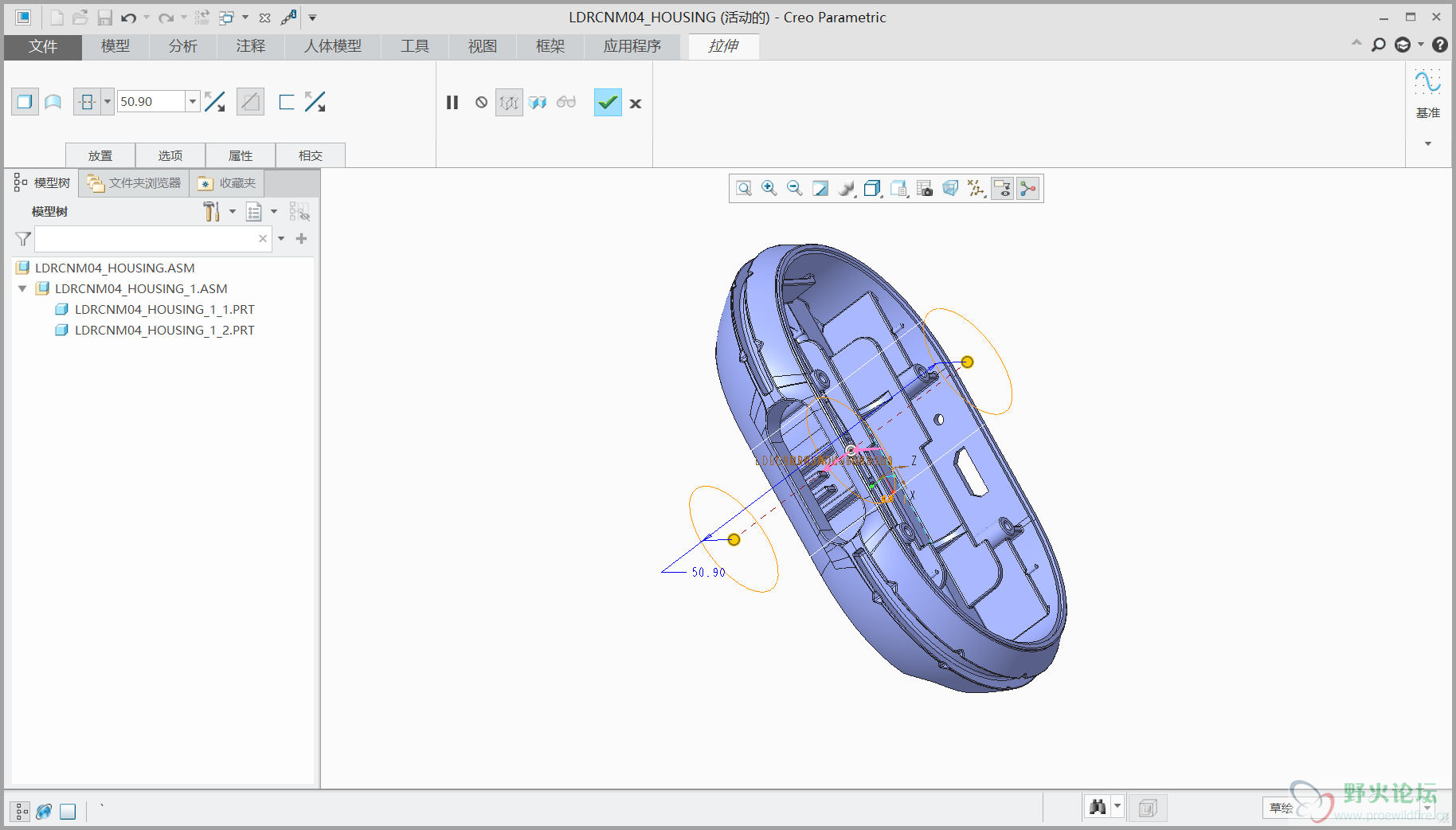Flip thicken side direction arrow
The width and height of the screenshot is (1456, 830).
click(315, 102)
